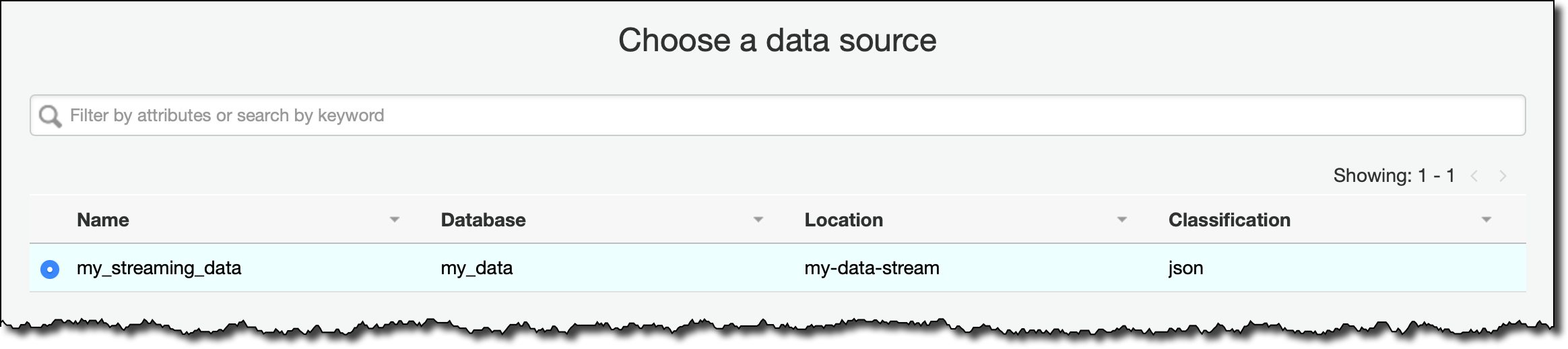
Task: Click the magnifying glass search icon
Action: [50, 116]
